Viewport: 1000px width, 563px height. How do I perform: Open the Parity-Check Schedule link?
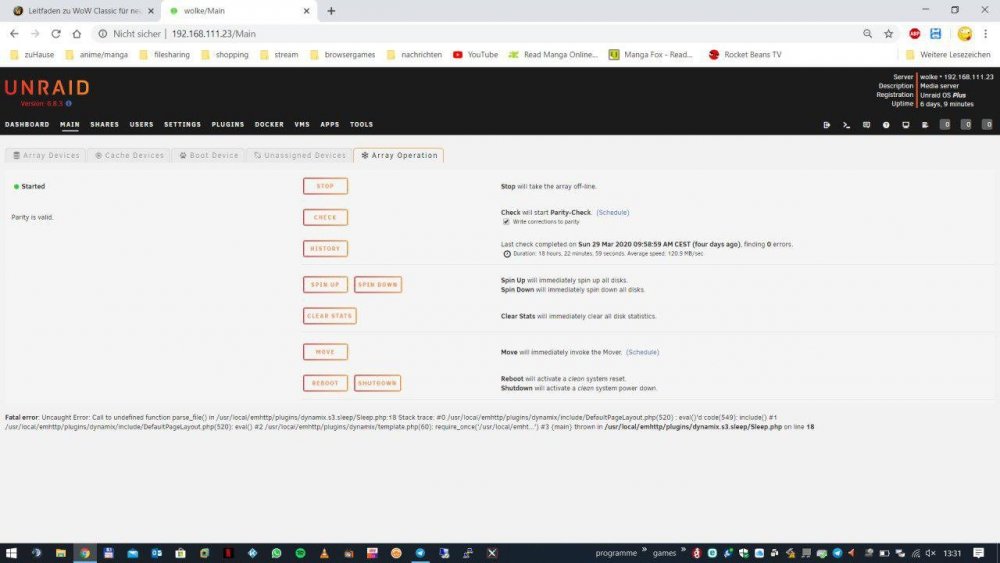(x=613, y=212)
